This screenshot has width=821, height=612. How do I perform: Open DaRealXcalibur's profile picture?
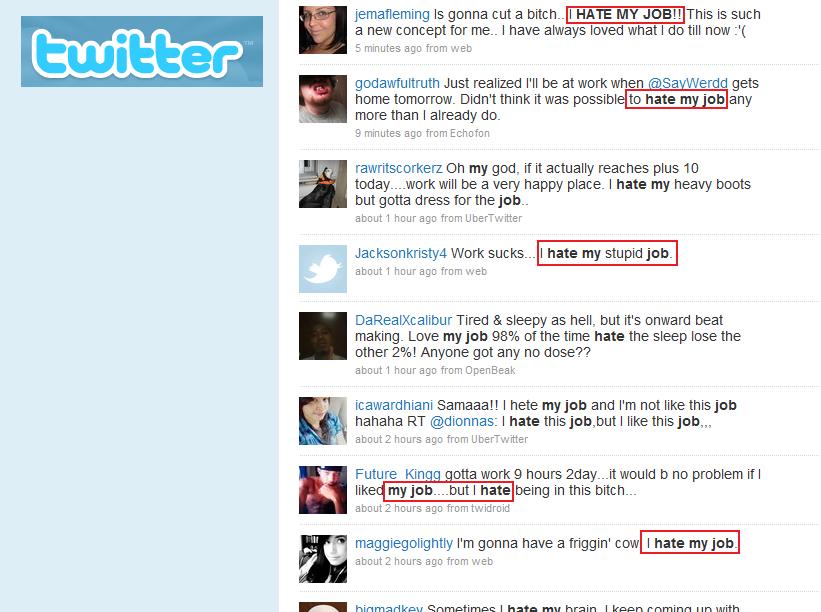[x=323, y=336]
